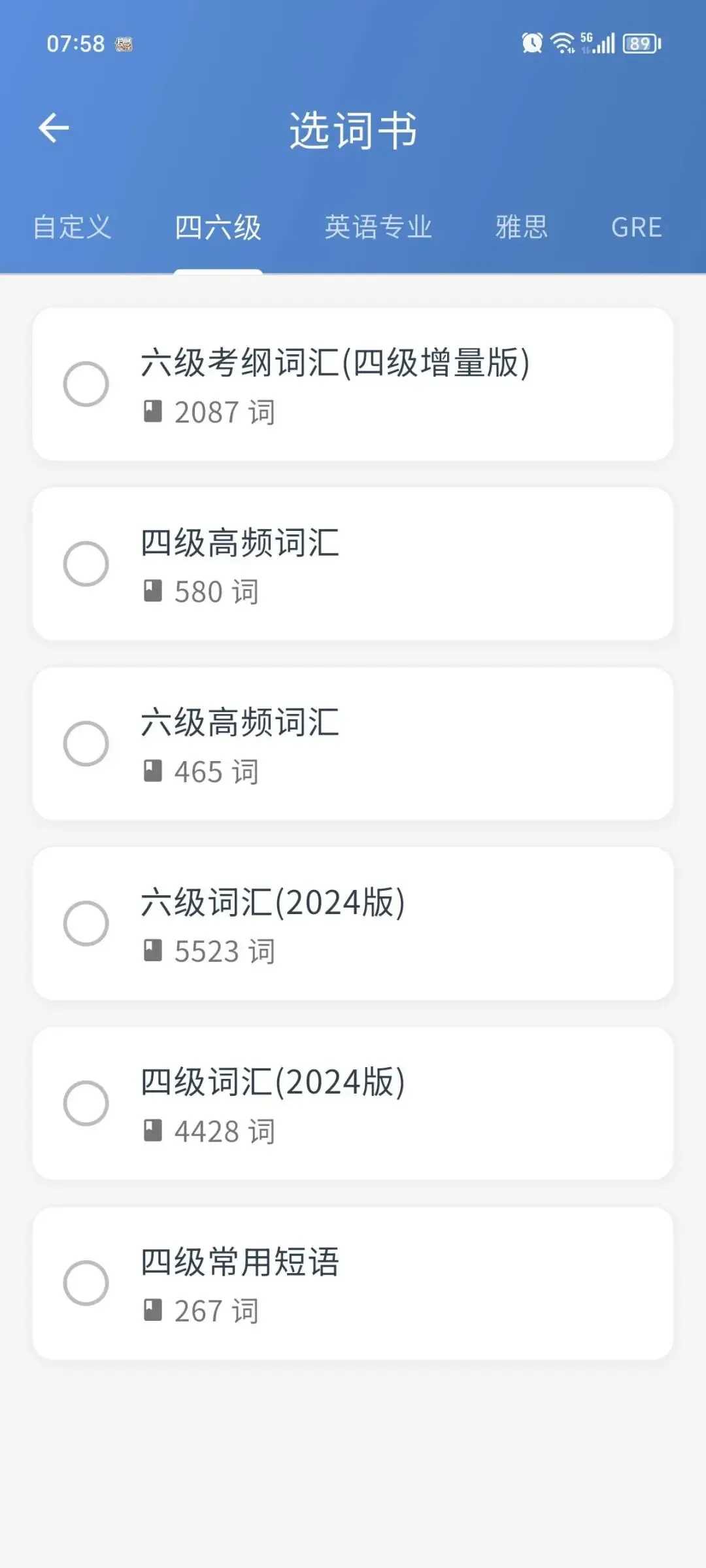Select radio button for 四级高频词汇

(x=86, y=564)
